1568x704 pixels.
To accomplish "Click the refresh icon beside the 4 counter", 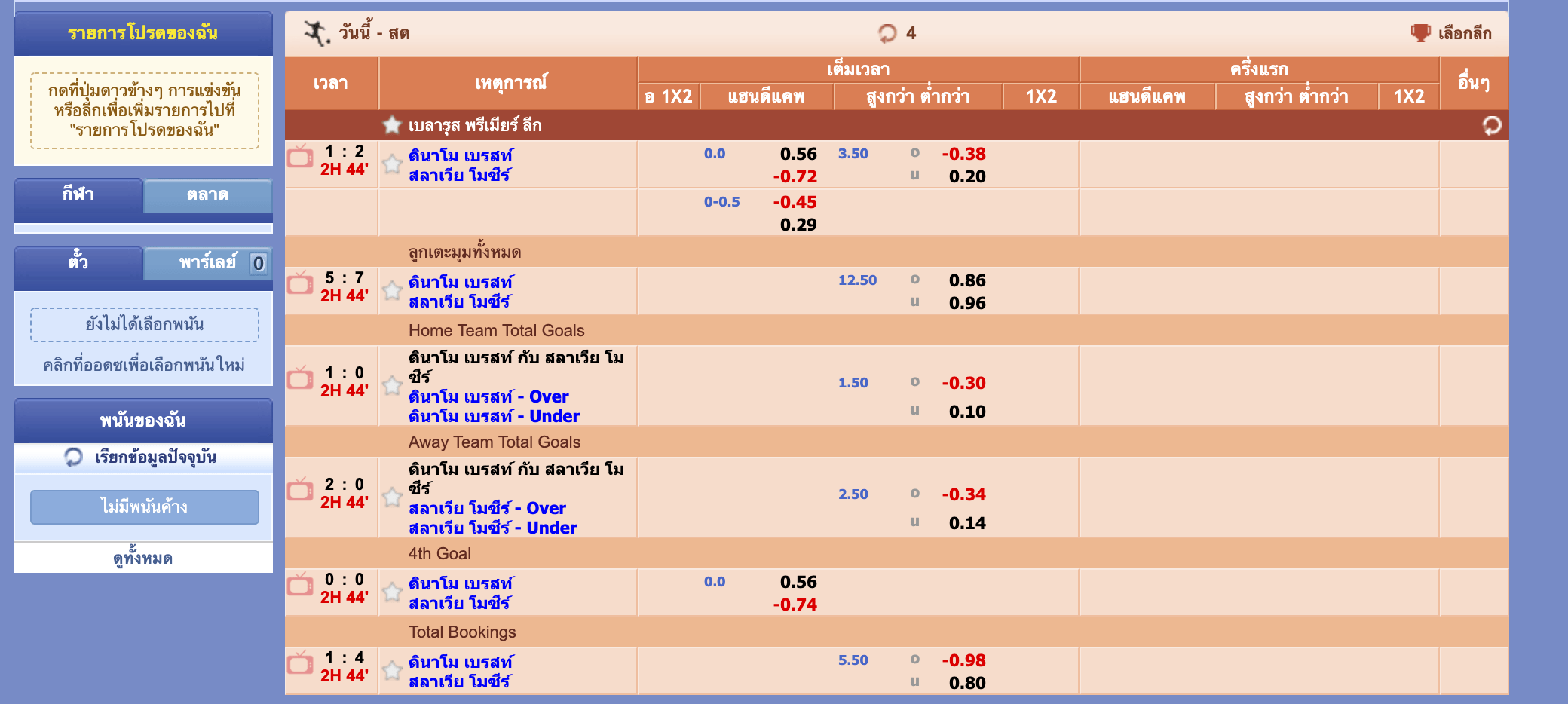I will [887, 33].
